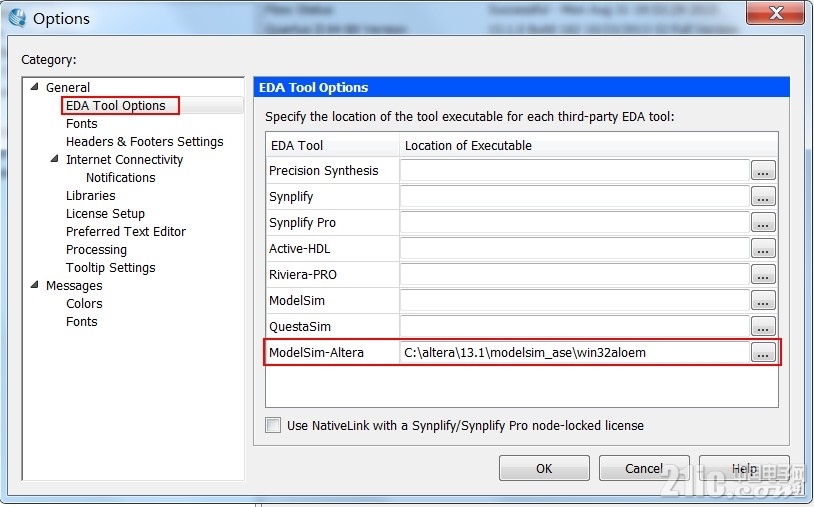
Task: Open Headers & Footers Settings category
Action: [x=144, y=142]
